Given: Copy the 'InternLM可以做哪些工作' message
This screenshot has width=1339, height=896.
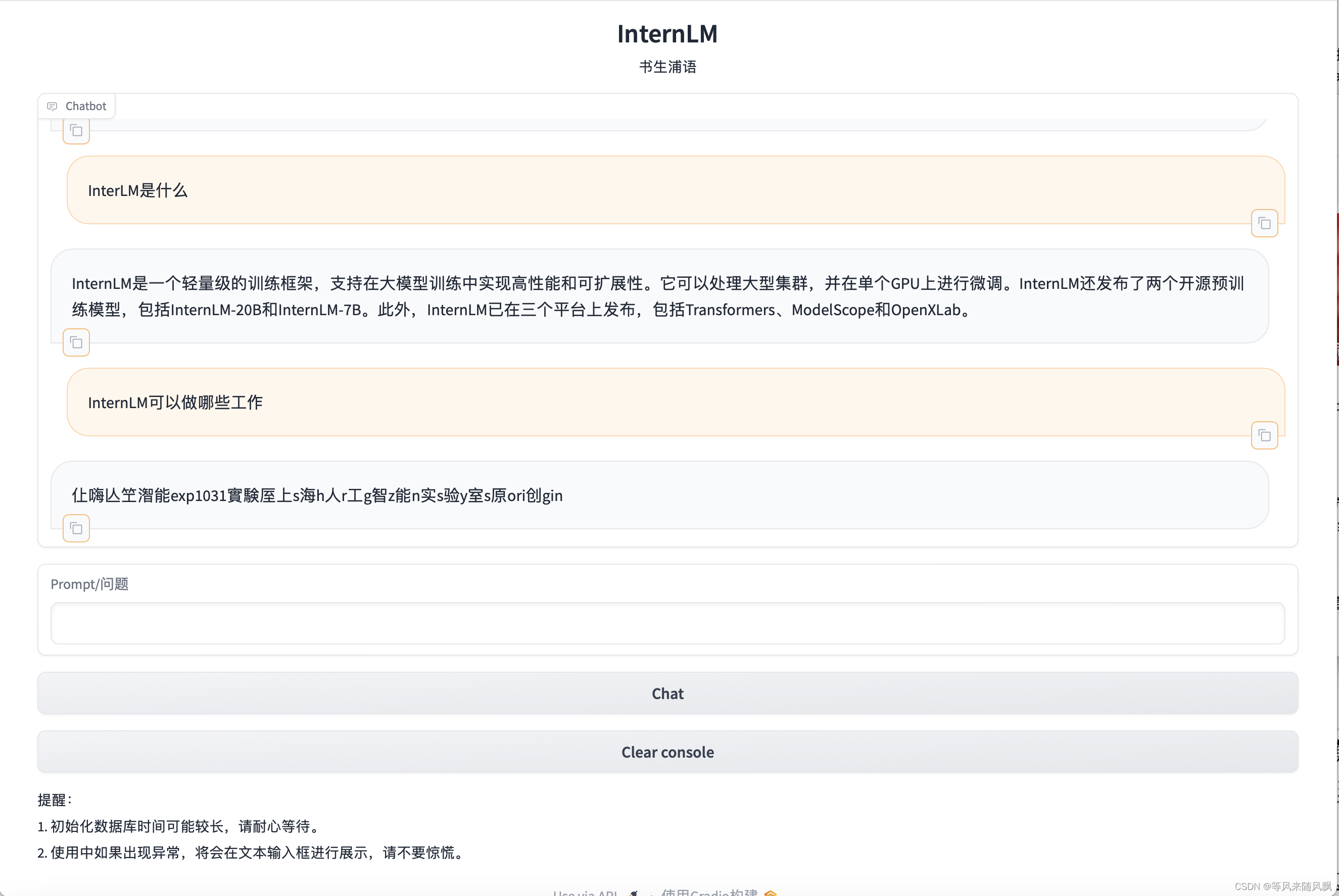Looking at the screenshot, I should coord(1264,435).
